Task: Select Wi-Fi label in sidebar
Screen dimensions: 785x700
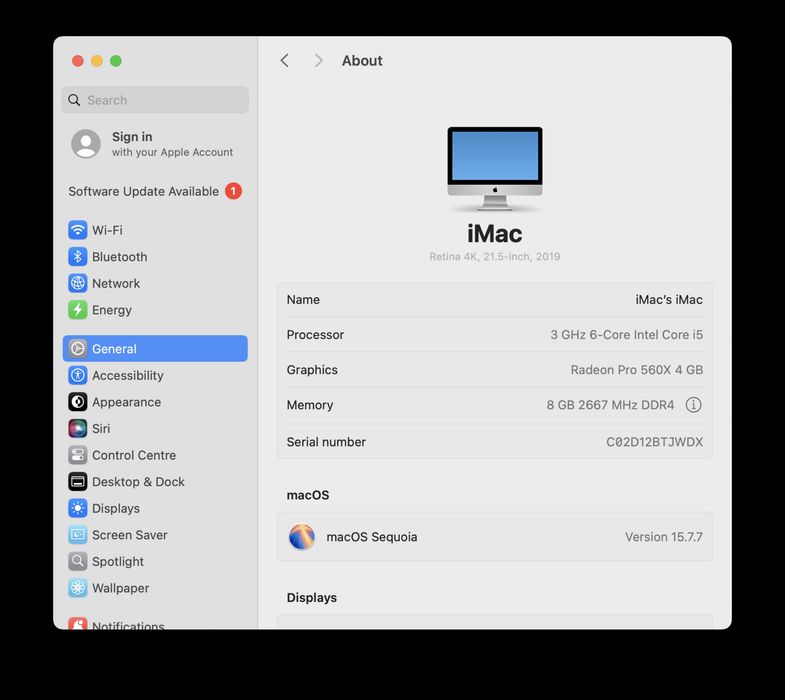Action: coord(107,230)
